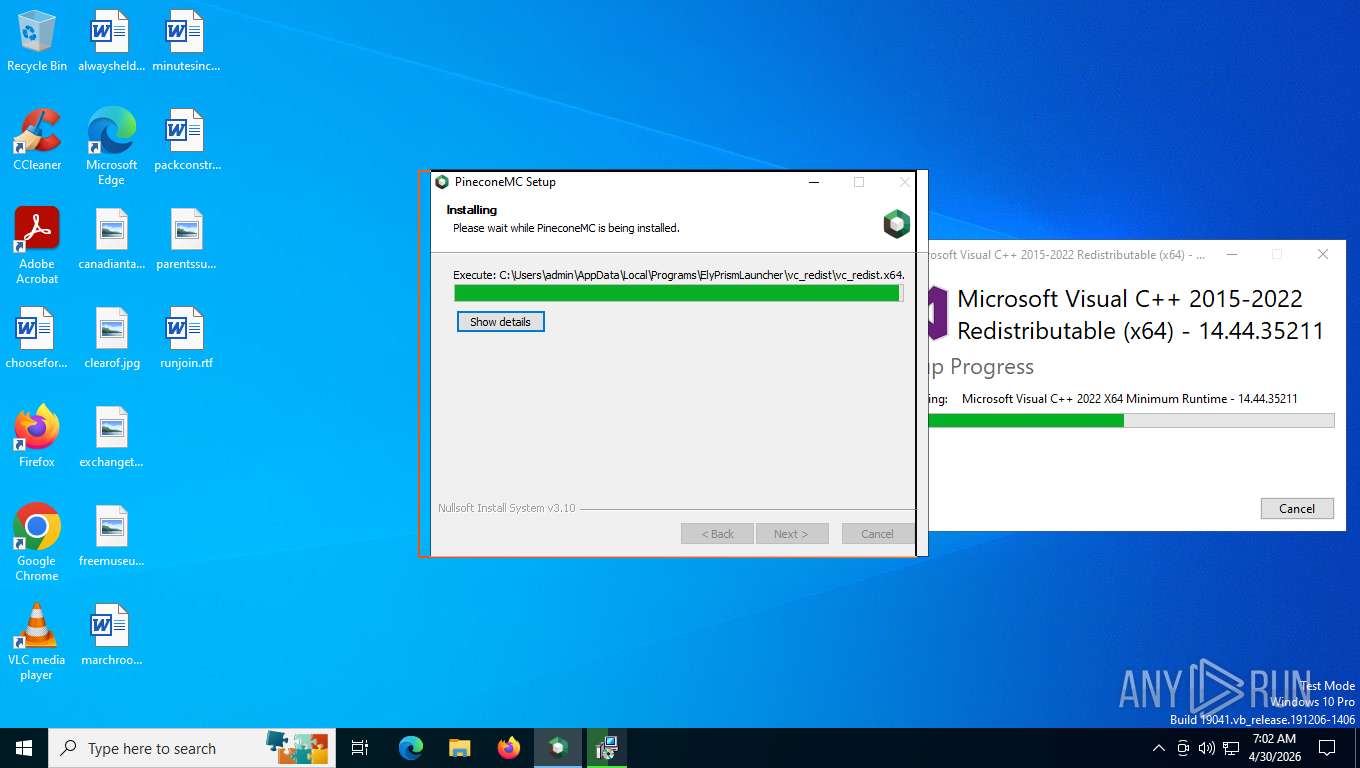This screenshot has width=1360, height=768.
Task: Open the Edge icon in the taskbar
Action: (411, 748)
